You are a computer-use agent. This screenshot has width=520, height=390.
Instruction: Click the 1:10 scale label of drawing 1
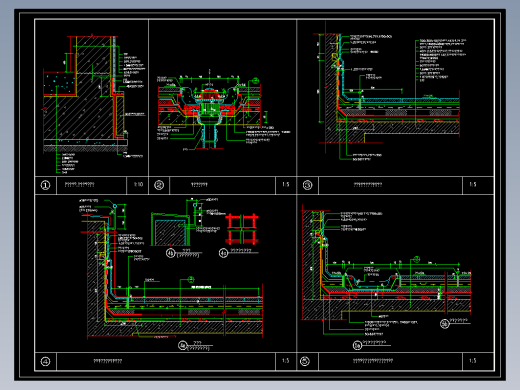pos(138,184)
